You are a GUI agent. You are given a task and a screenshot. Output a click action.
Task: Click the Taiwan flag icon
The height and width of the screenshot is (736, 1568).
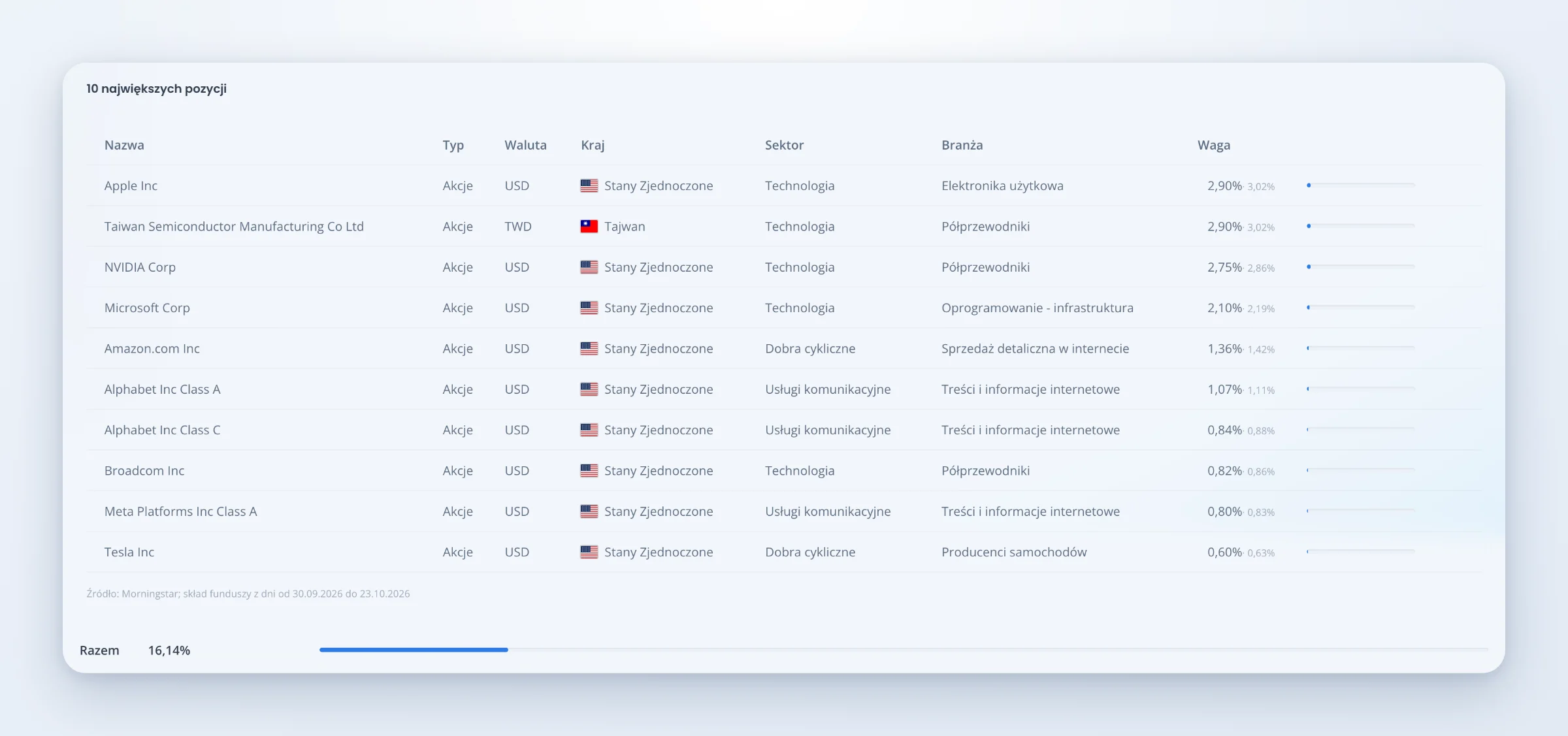(x=589, y=226)
